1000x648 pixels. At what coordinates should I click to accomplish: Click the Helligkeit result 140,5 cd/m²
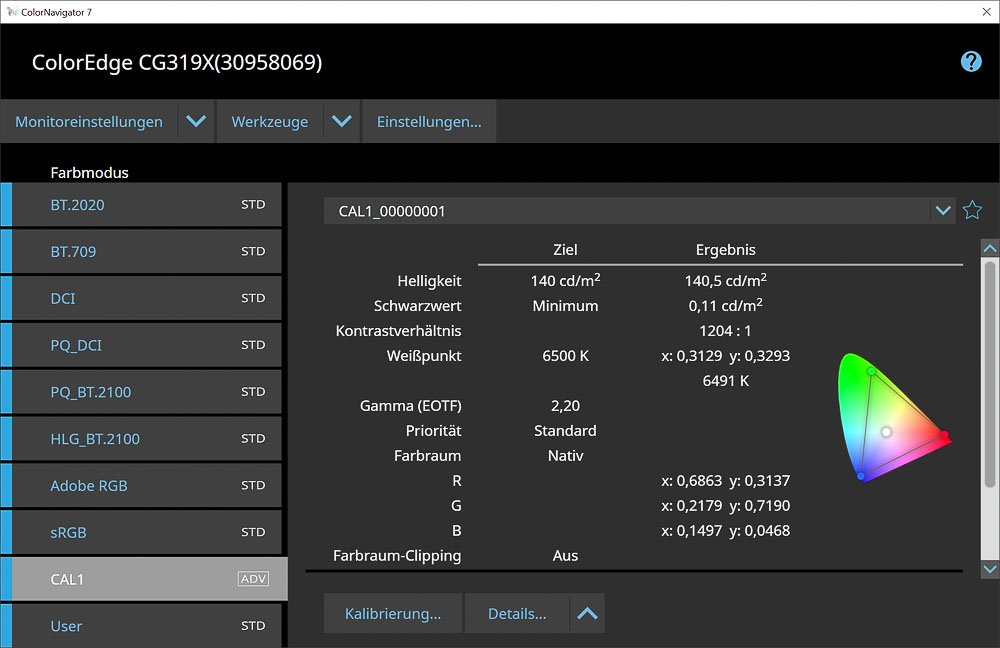pos(726,280)
